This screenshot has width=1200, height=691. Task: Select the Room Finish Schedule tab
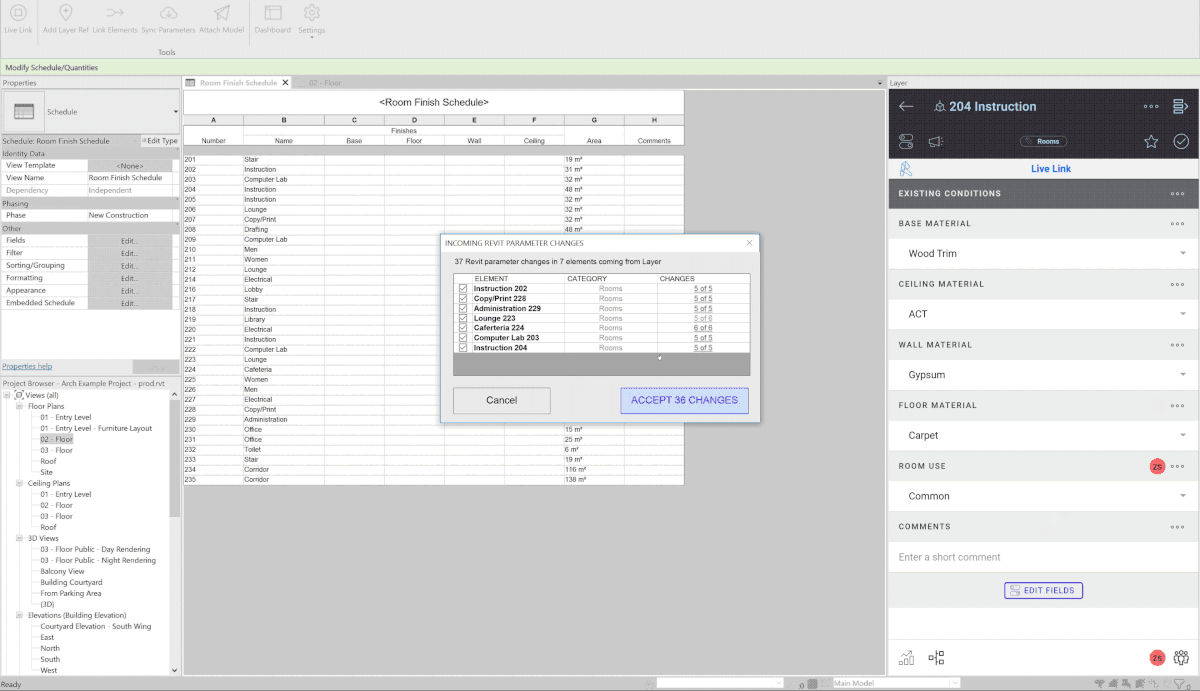click(237, 83)
